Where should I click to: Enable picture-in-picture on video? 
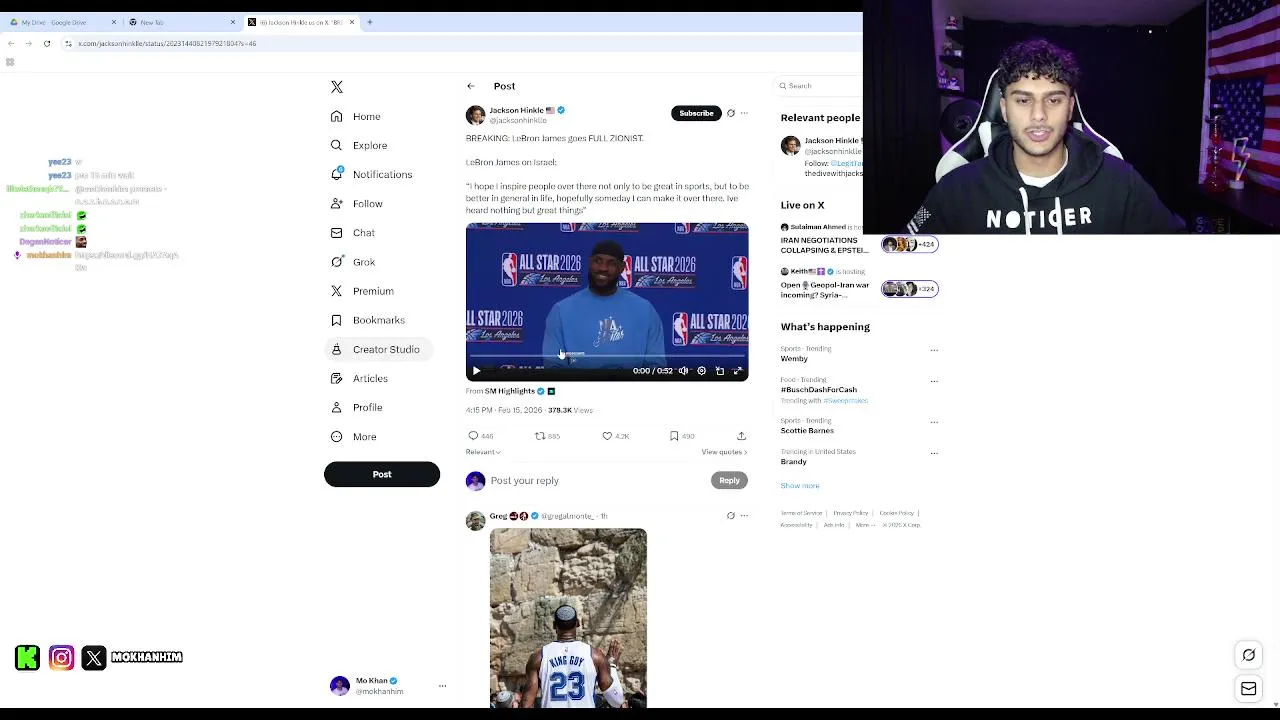click(720, 371)
